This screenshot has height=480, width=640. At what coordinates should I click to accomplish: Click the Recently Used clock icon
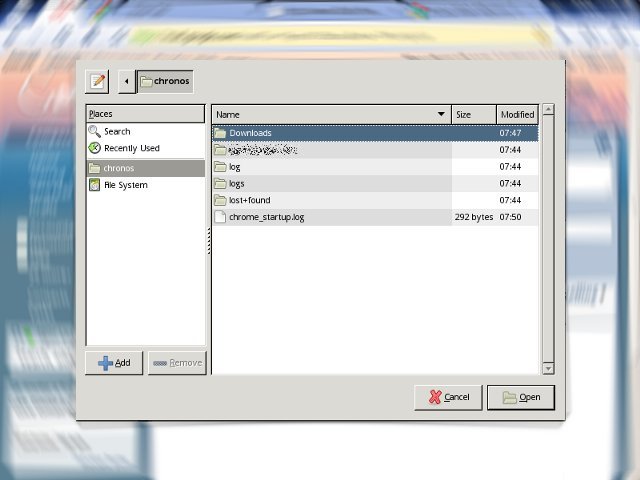pos(94,148)
